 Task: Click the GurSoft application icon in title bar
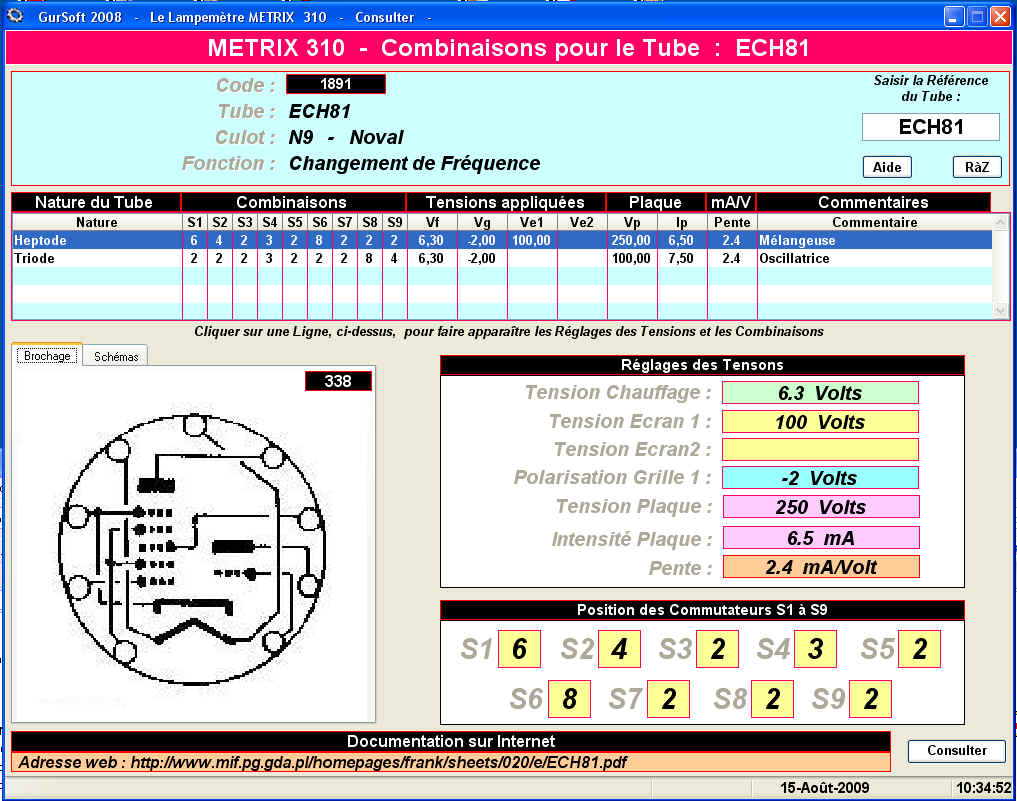point(16,16)
